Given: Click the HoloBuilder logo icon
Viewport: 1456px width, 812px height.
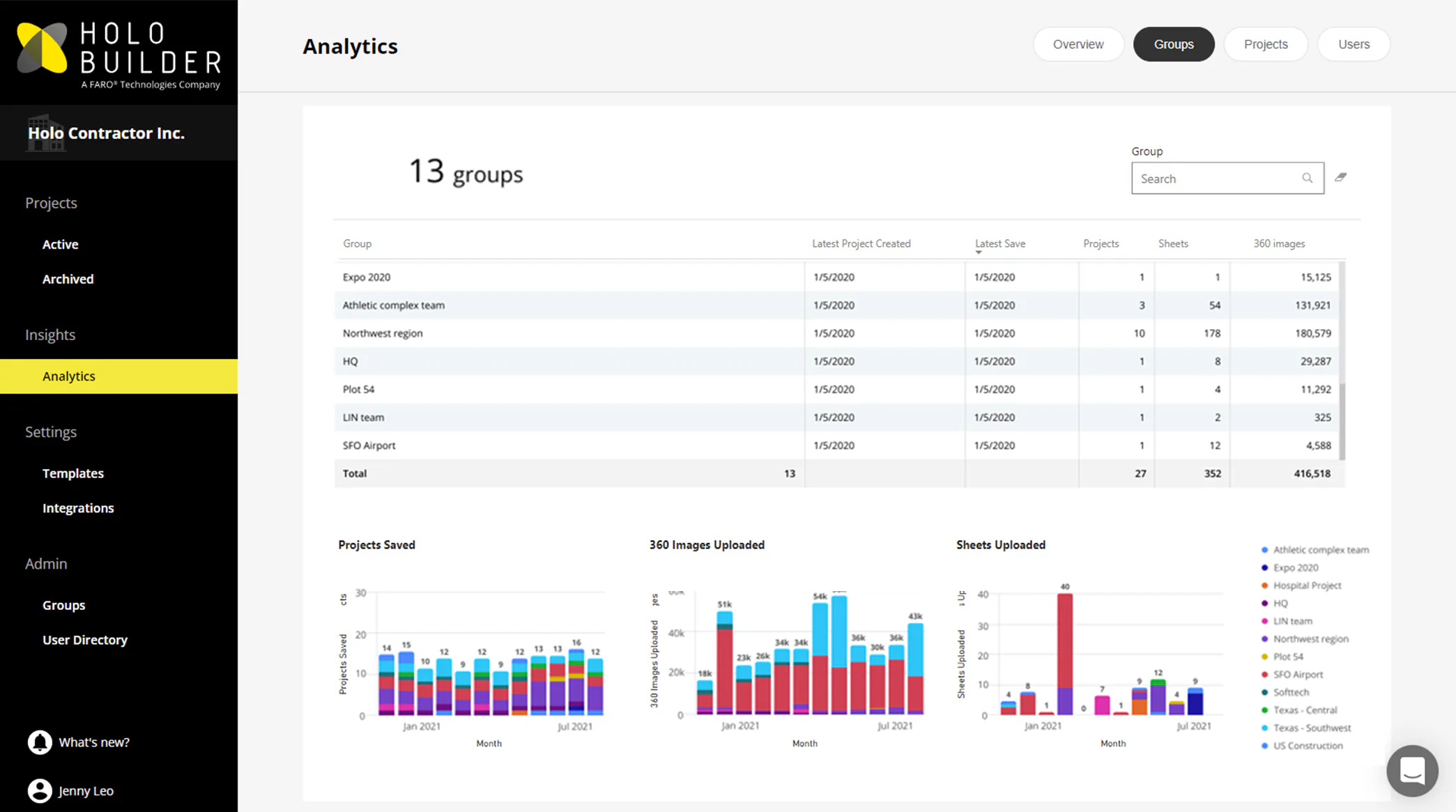Looking at the screenshot, I should pyautogui.click(x=43, y=47).
